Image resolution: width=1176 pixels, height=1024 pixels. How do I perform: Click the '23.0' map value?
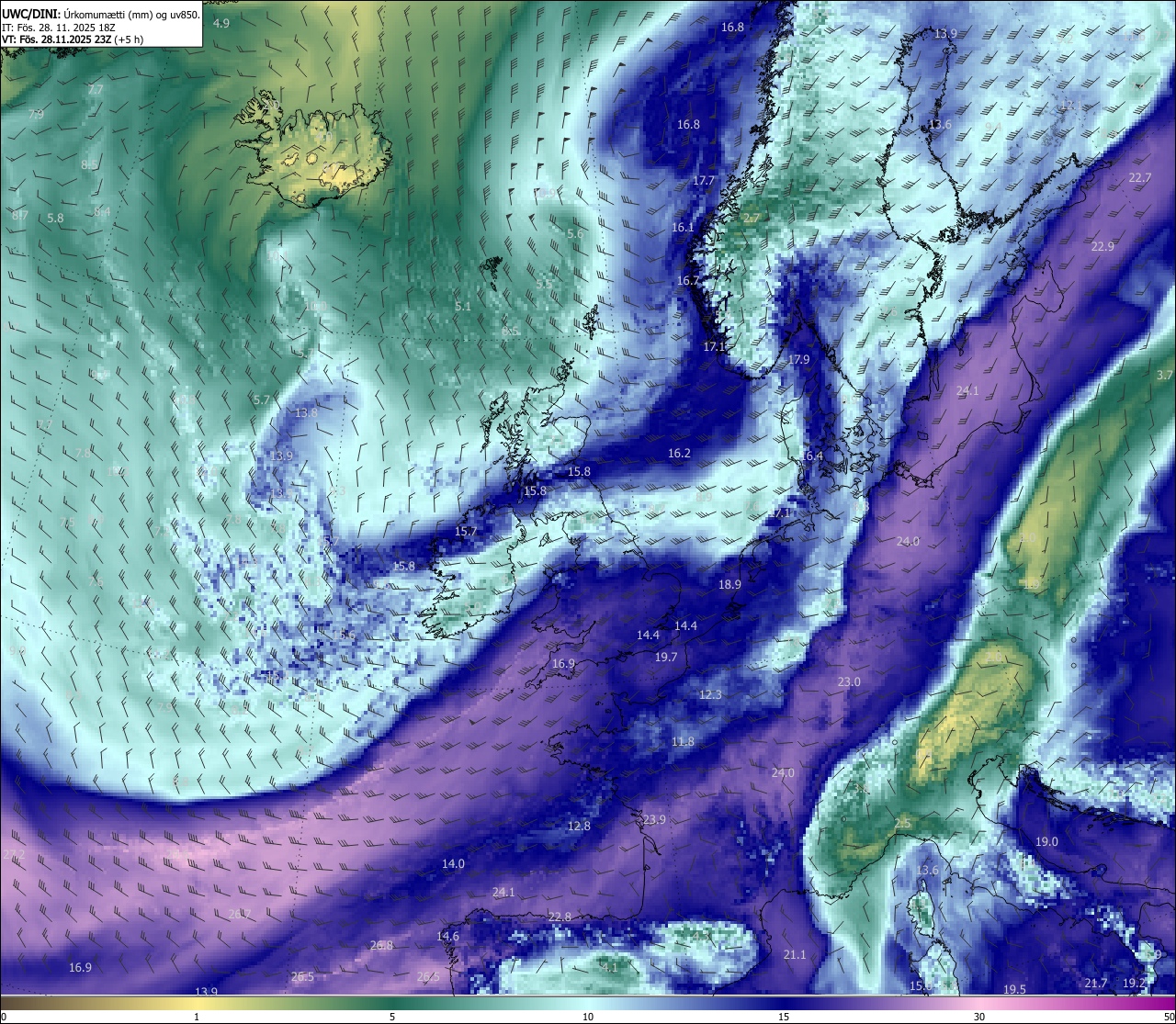tap(849, 682)
